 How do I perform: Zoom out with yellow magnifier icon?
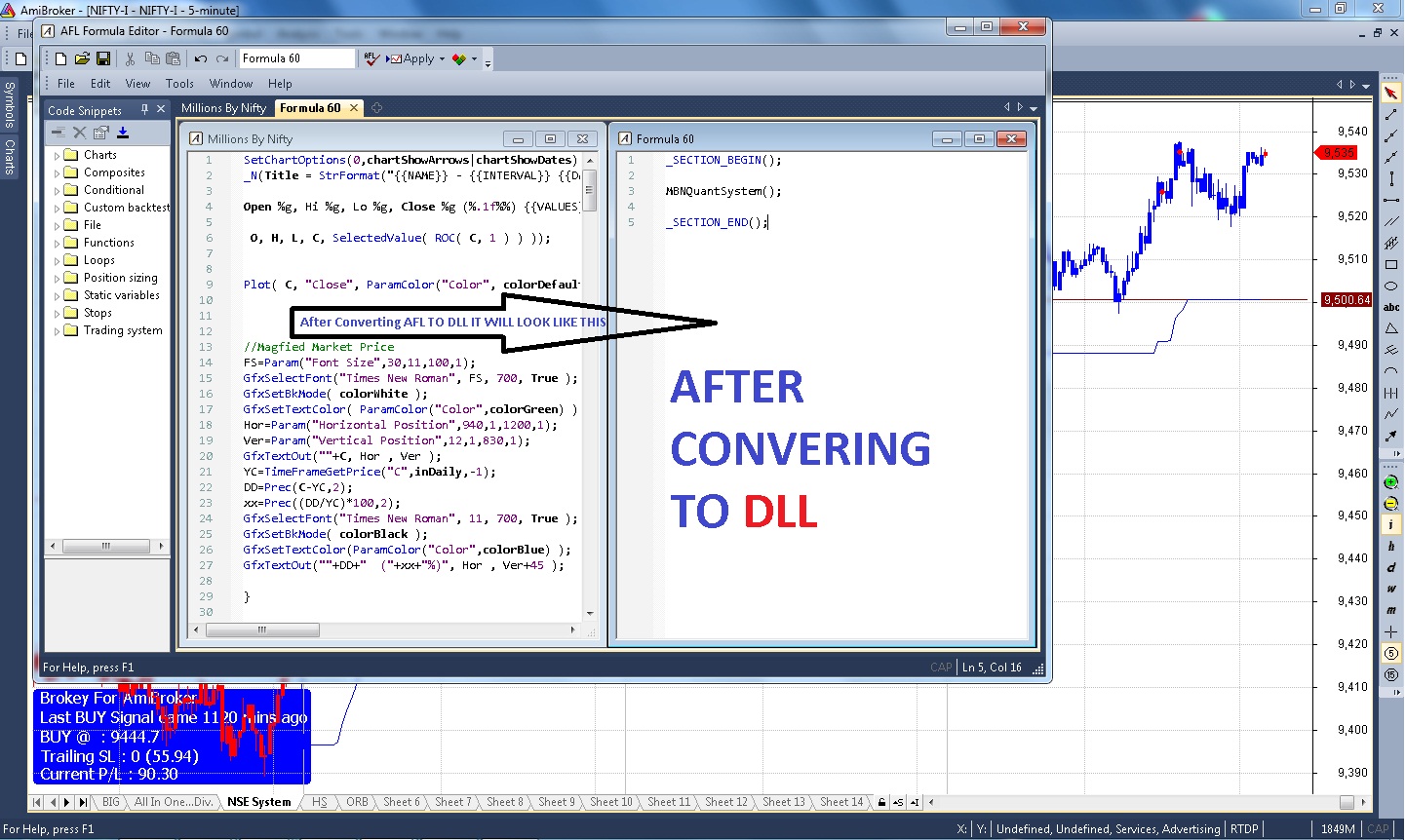(x=1391, y=504)
